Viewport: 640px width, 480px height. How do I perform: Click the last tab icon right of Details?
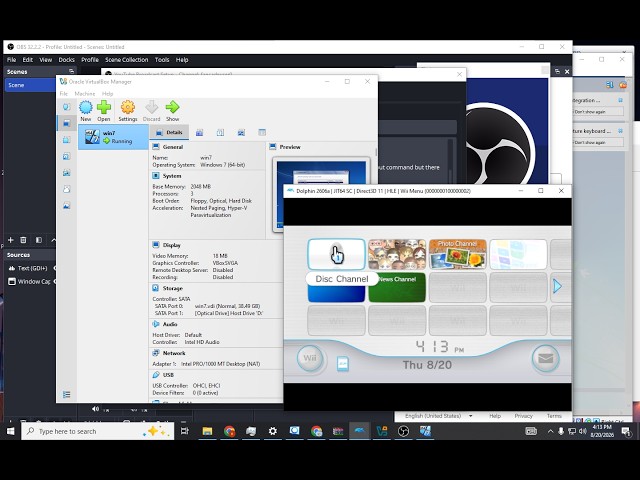point(262,132)
